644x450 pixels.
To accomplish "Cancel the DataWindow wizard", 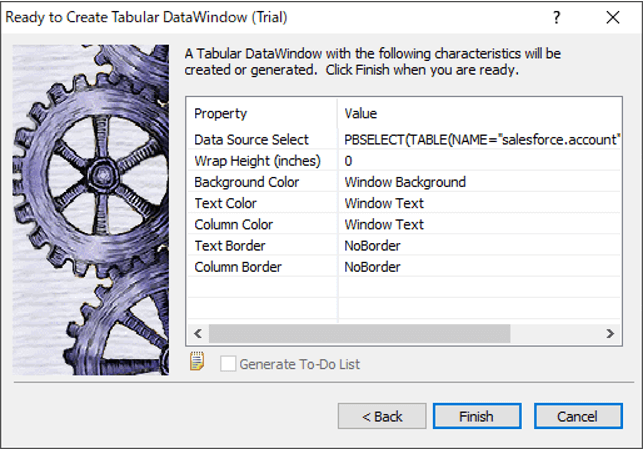I will pyautogui.click(x=578, y=416).
